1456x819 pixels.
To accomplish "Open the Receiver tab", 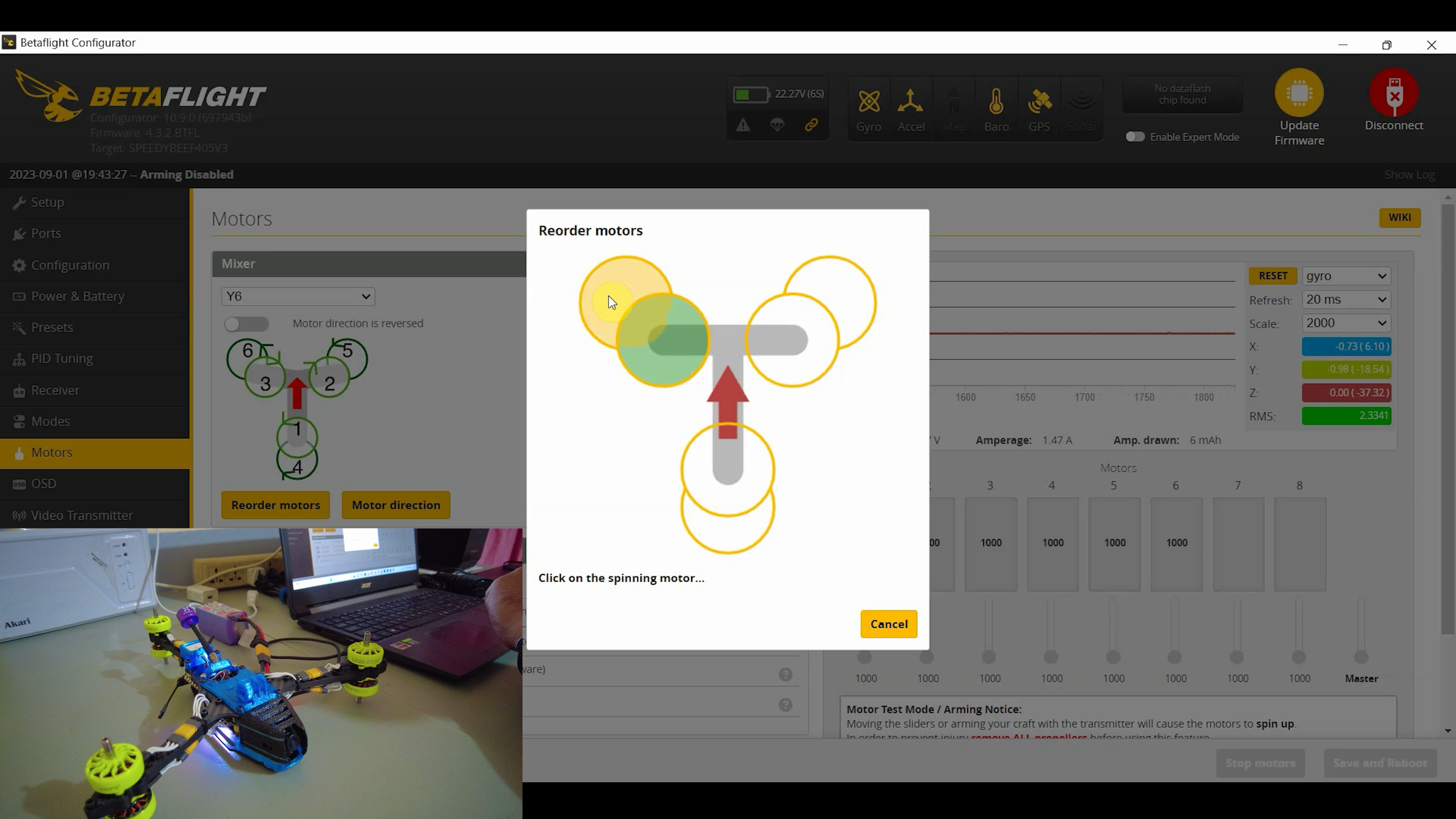I will 95,390.
